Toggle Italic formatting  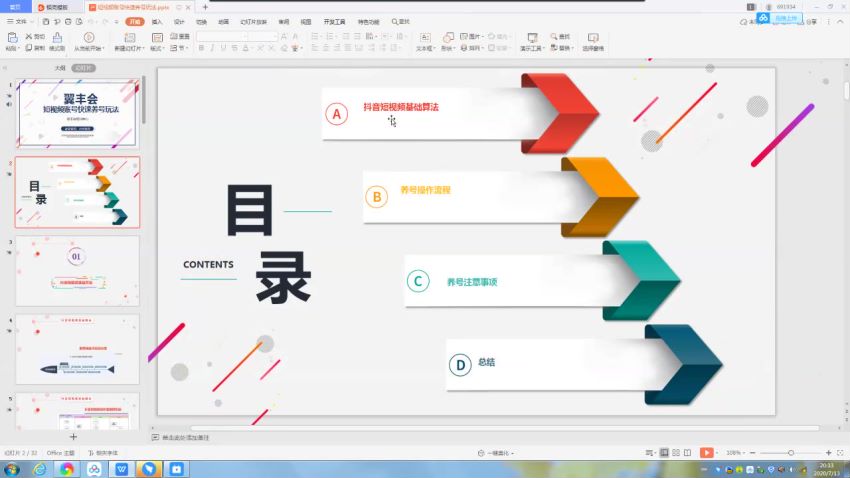point(212,48)
